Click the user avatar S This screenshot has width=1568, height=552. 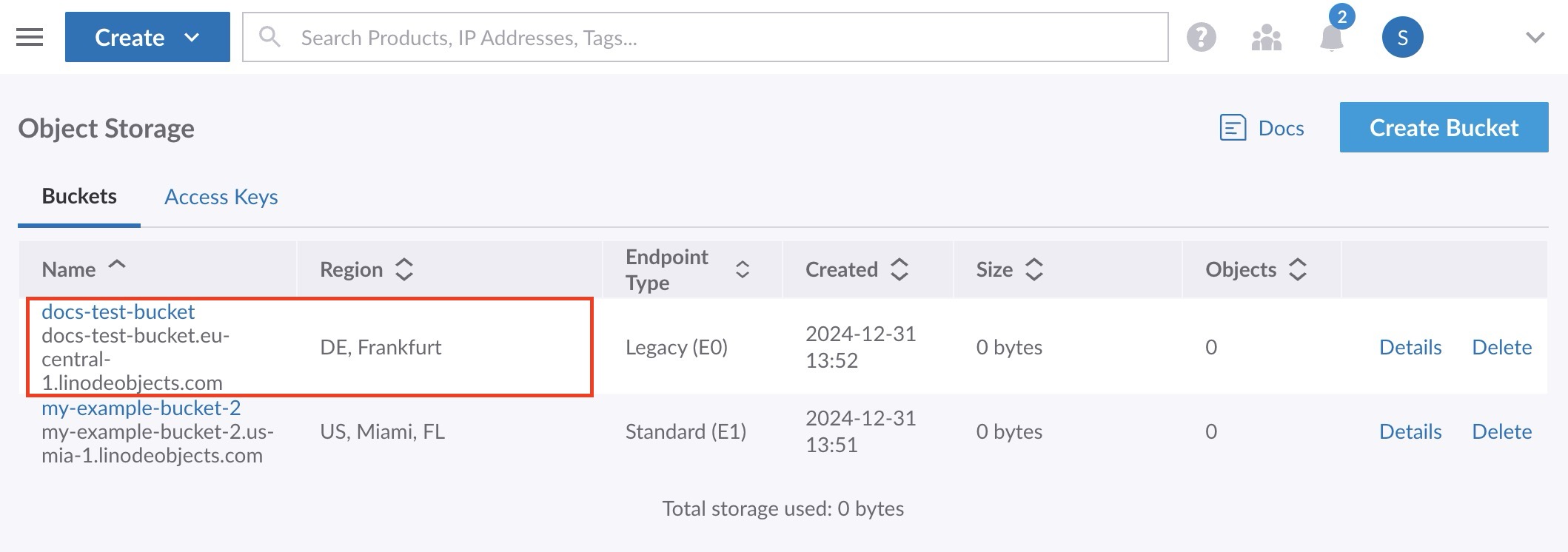1402,37
